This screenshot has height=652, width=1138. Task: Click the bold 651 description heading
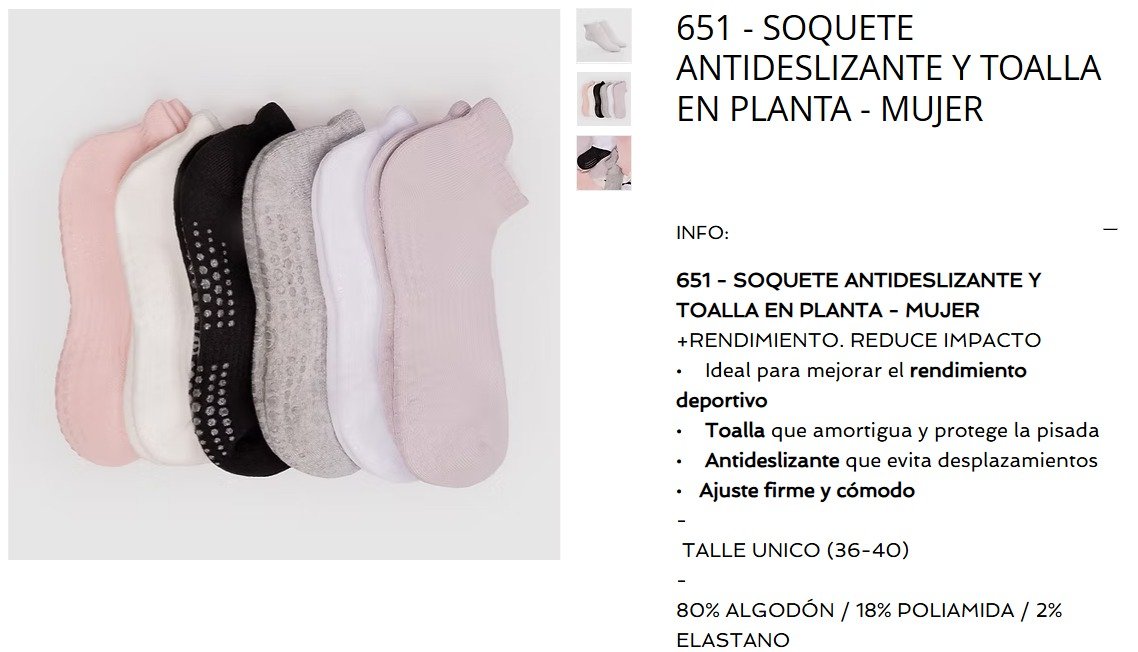pos(858,295)
